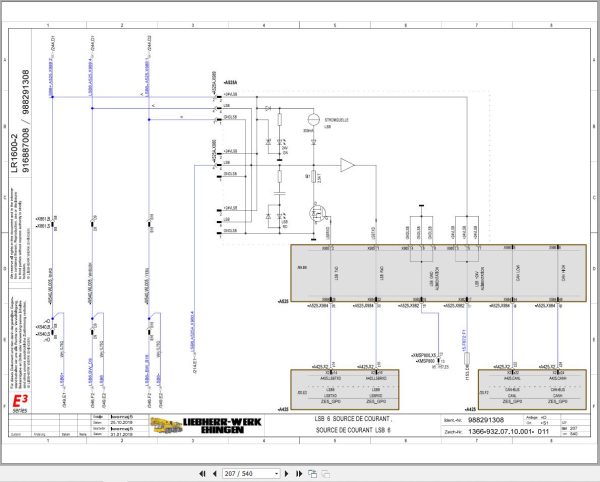Select the date 25.10.2018 in the title block
The width and height of the screenshot is (600, 482).
pyautogui.click(x=122, y=422)
